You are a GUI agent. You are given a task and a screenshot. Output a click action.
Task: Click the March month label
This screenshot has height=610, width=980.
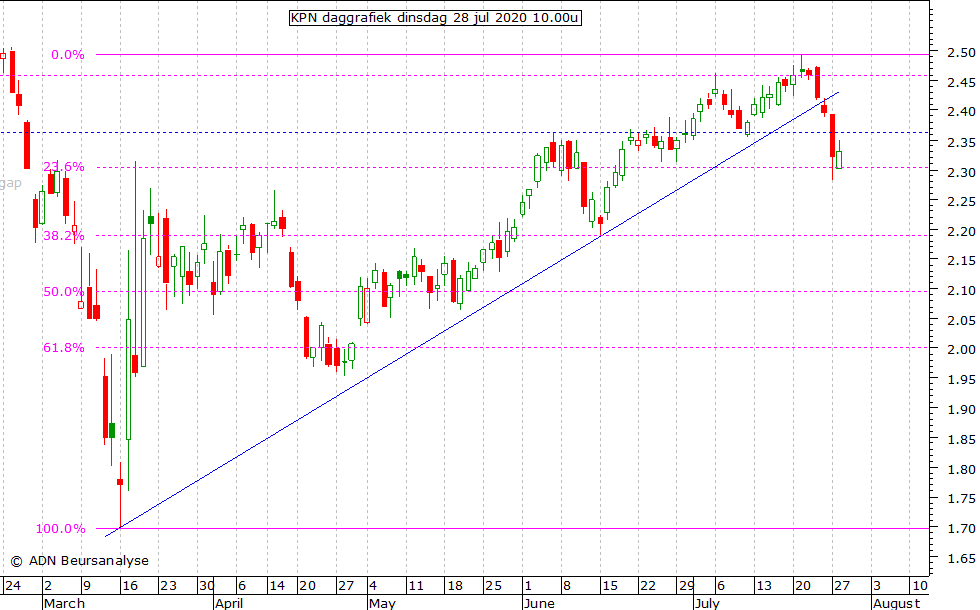64,603
